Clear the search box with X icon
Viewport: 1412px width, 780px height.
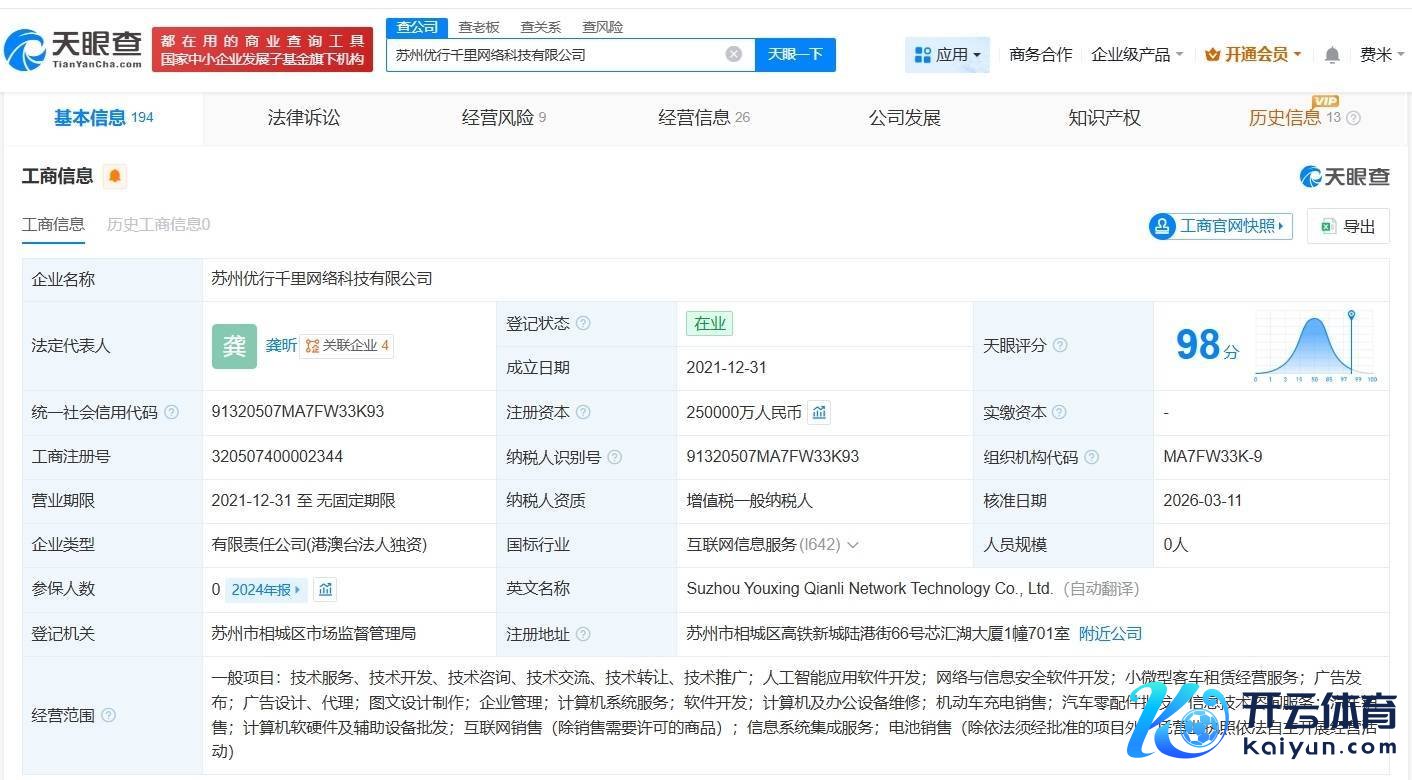pyautogui.click(x=733, y=54)
